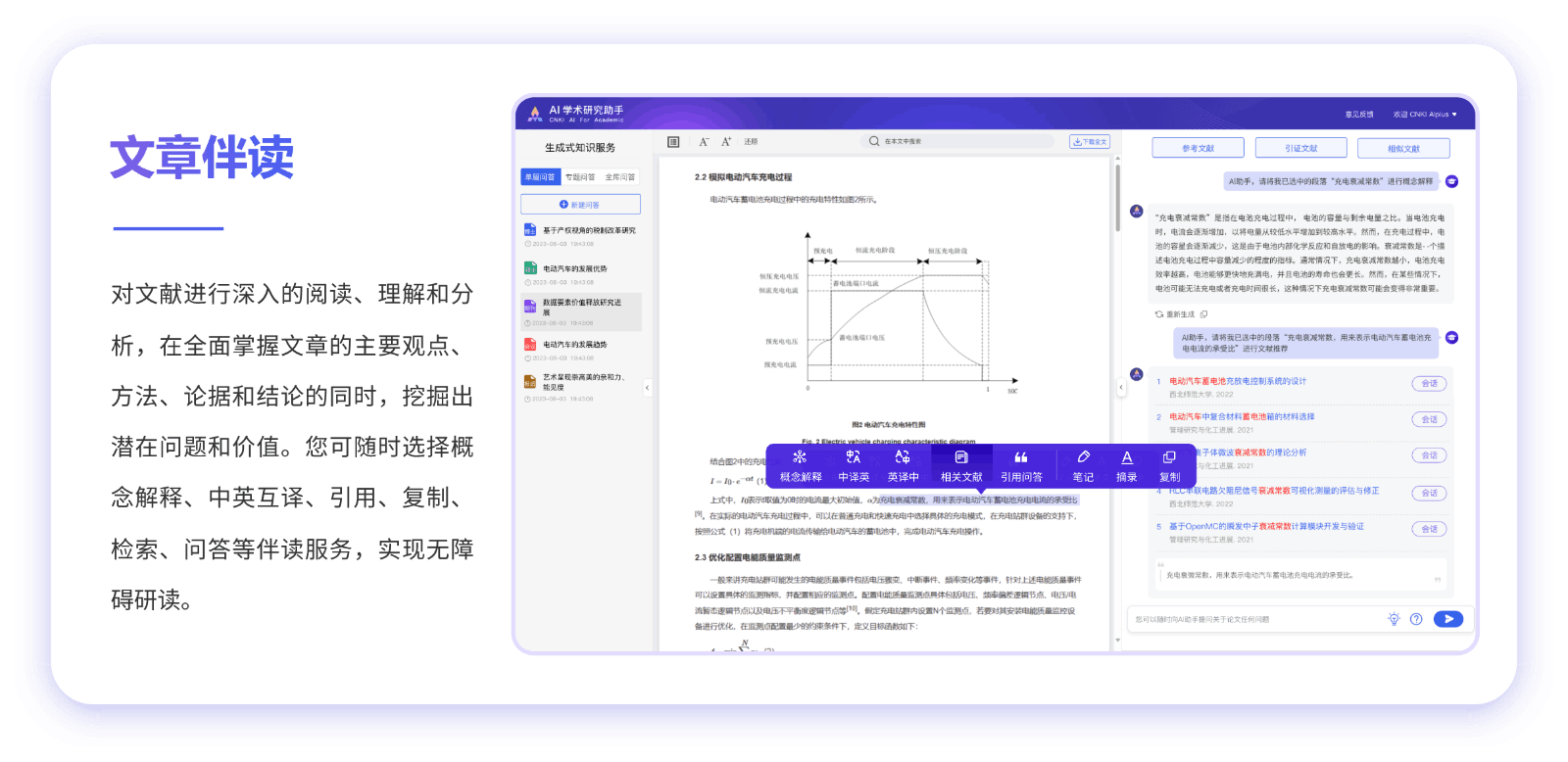Screen dimensions: 1568x762
Task: Click the section heading 2.2 模拟电动汽车充电过程
Action: point(743,177)
